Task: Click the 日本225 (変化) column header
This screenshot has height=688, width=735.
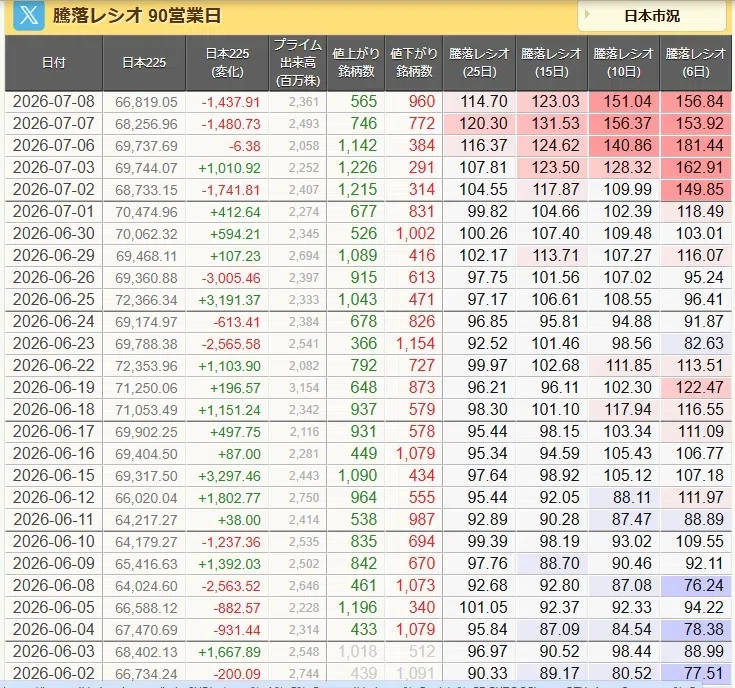Action: (x=227, y=63)
